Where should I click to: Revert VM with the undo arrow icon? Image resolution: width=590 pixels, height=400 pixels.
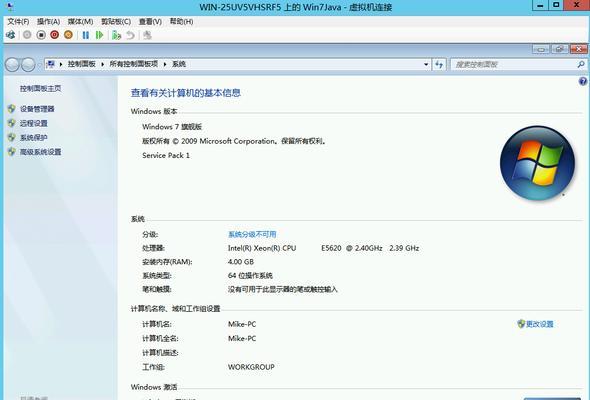click(130, 35)
